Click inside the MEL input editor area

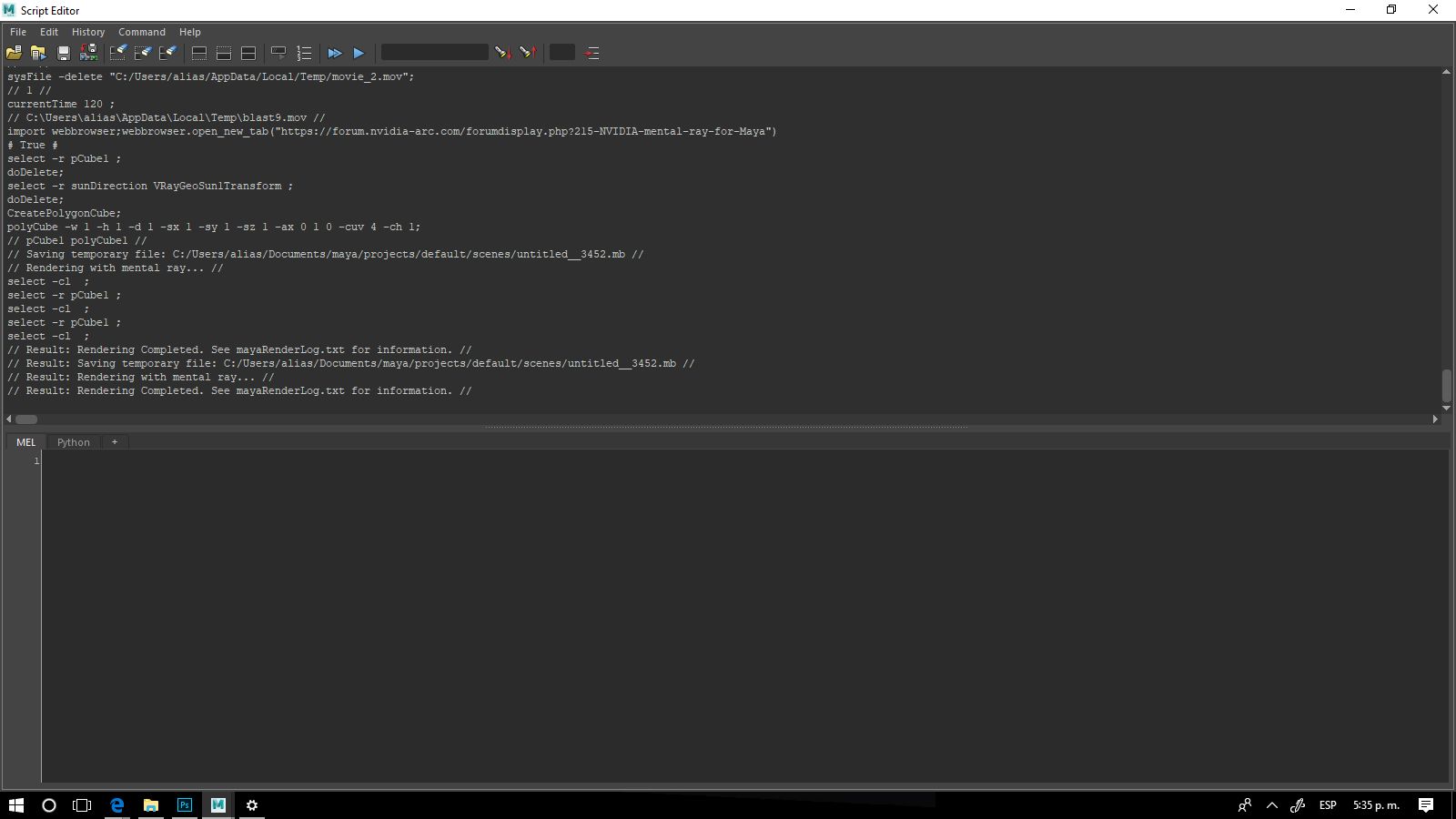click(744, 615)
